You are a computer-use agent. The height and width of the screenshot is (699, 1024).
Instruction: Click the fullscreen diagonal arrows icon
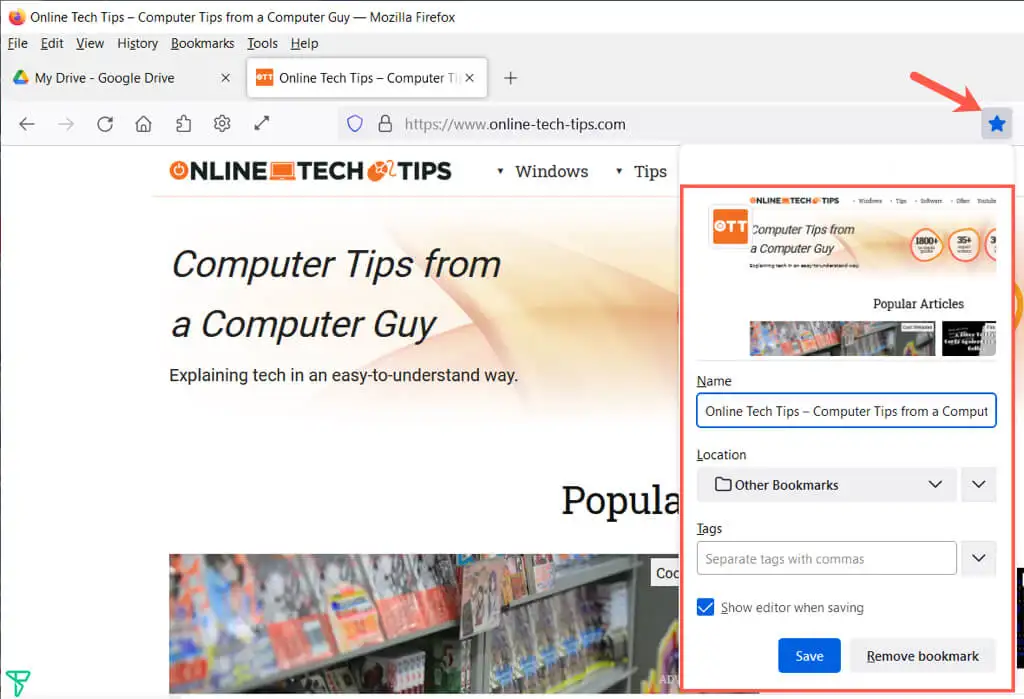click(x=261, y=124)
